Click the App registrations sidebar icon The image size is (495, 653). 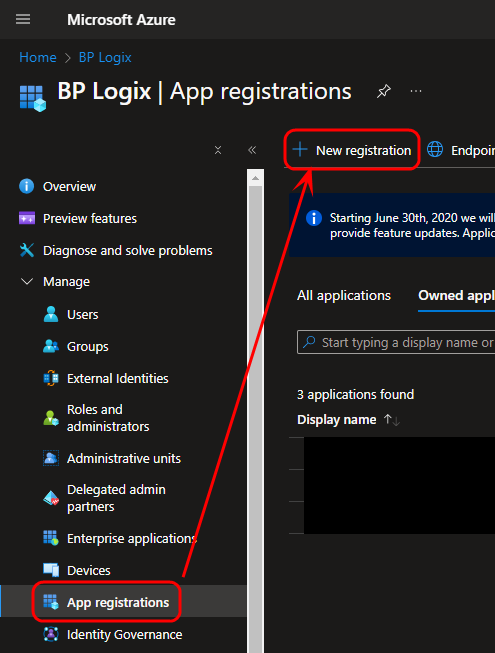coord(51,602)
